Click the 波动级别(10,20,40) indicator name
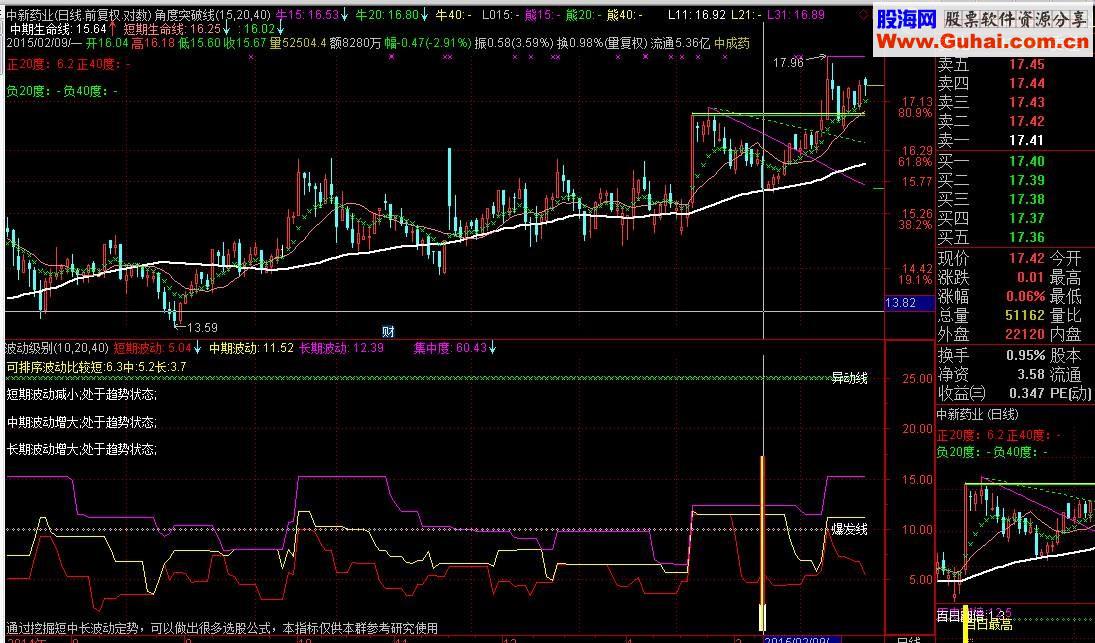 [57, 348]
